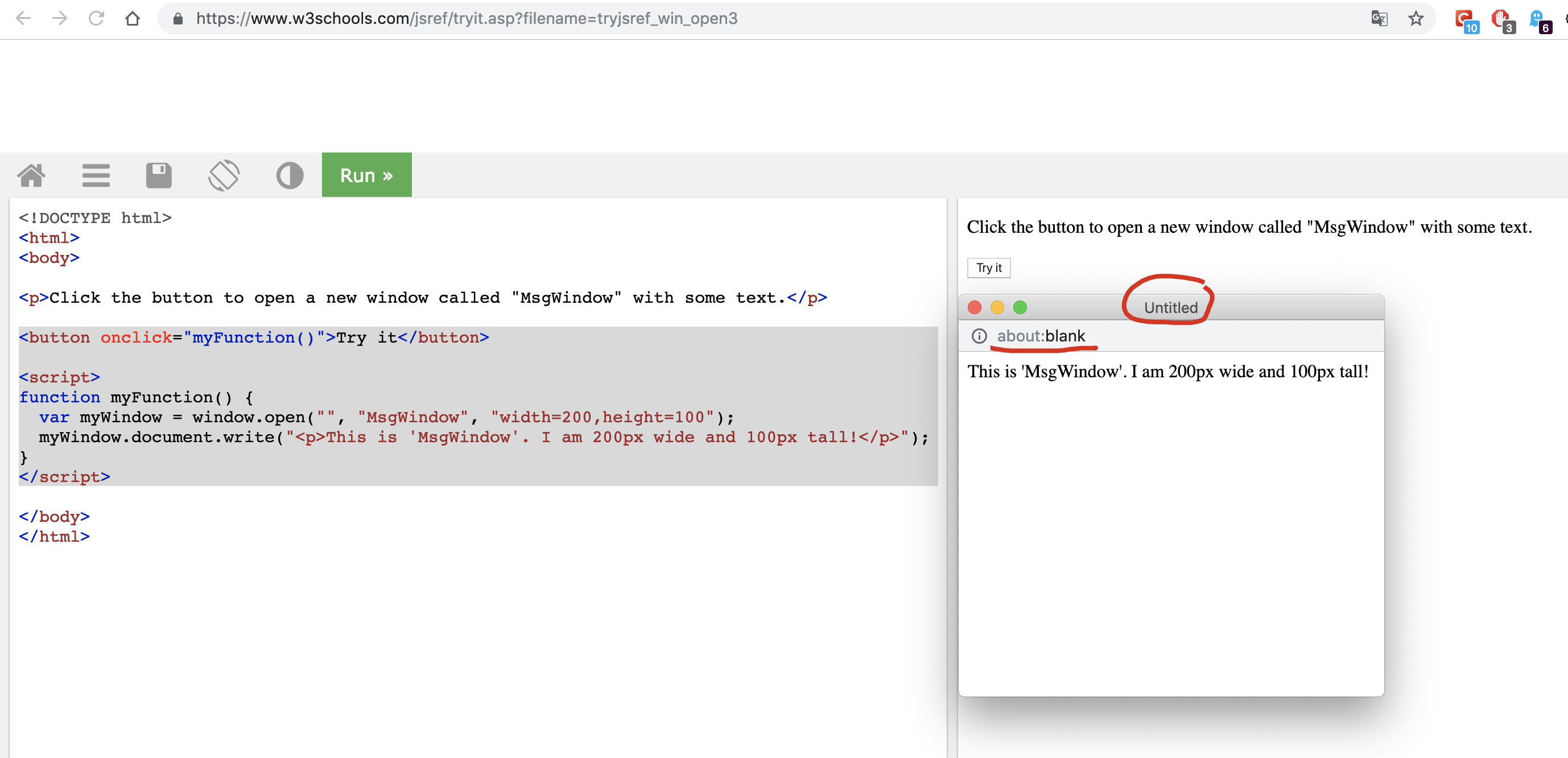
Task: Click the browser back arrow
Action: [x=23, y=18]
